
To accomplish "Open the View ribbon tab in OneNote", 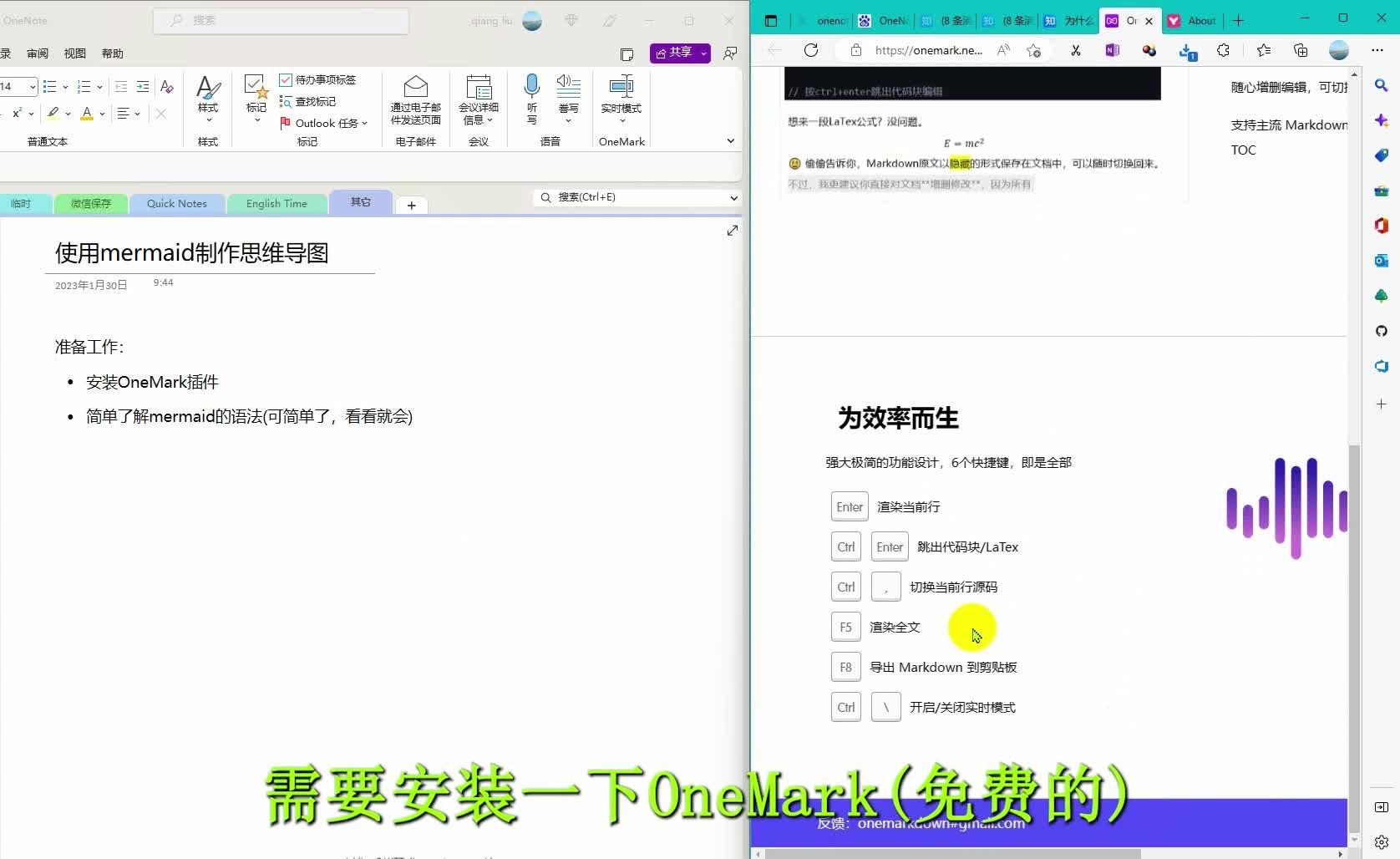I will [x=75, y=53].
